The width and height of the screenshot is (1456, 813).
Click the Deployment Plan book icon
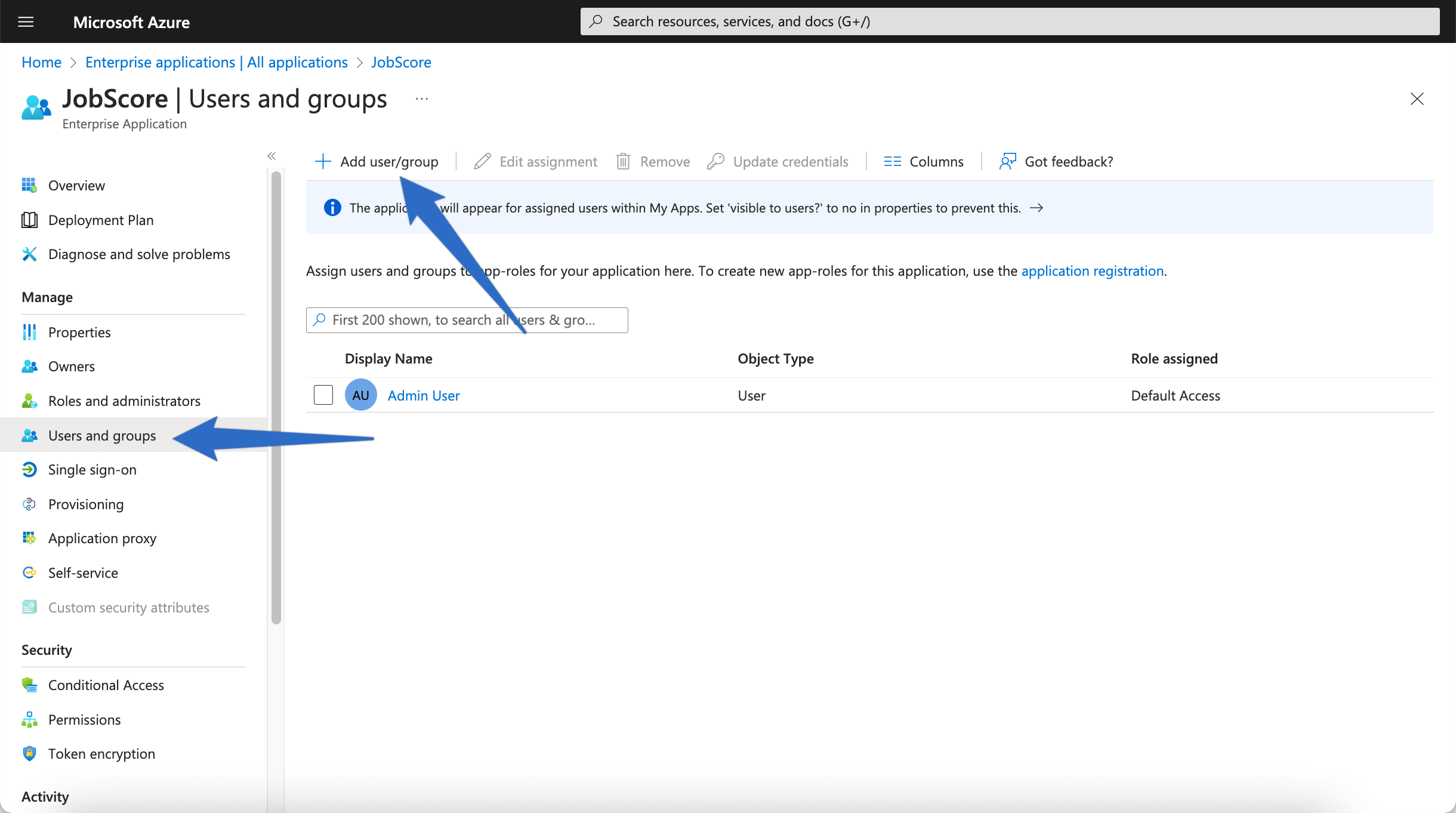29,220
